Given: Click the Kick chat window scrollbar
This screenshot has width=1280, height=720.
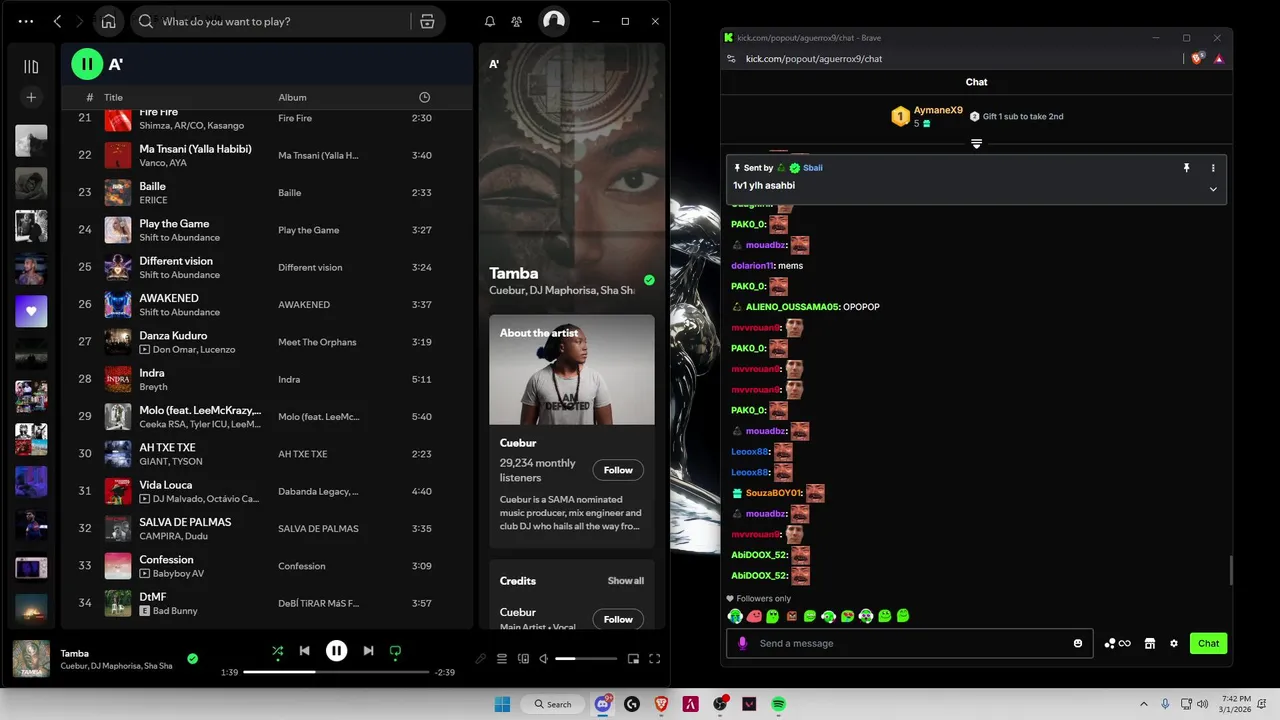Looking at the screenshot, I should pos(1230,571).
